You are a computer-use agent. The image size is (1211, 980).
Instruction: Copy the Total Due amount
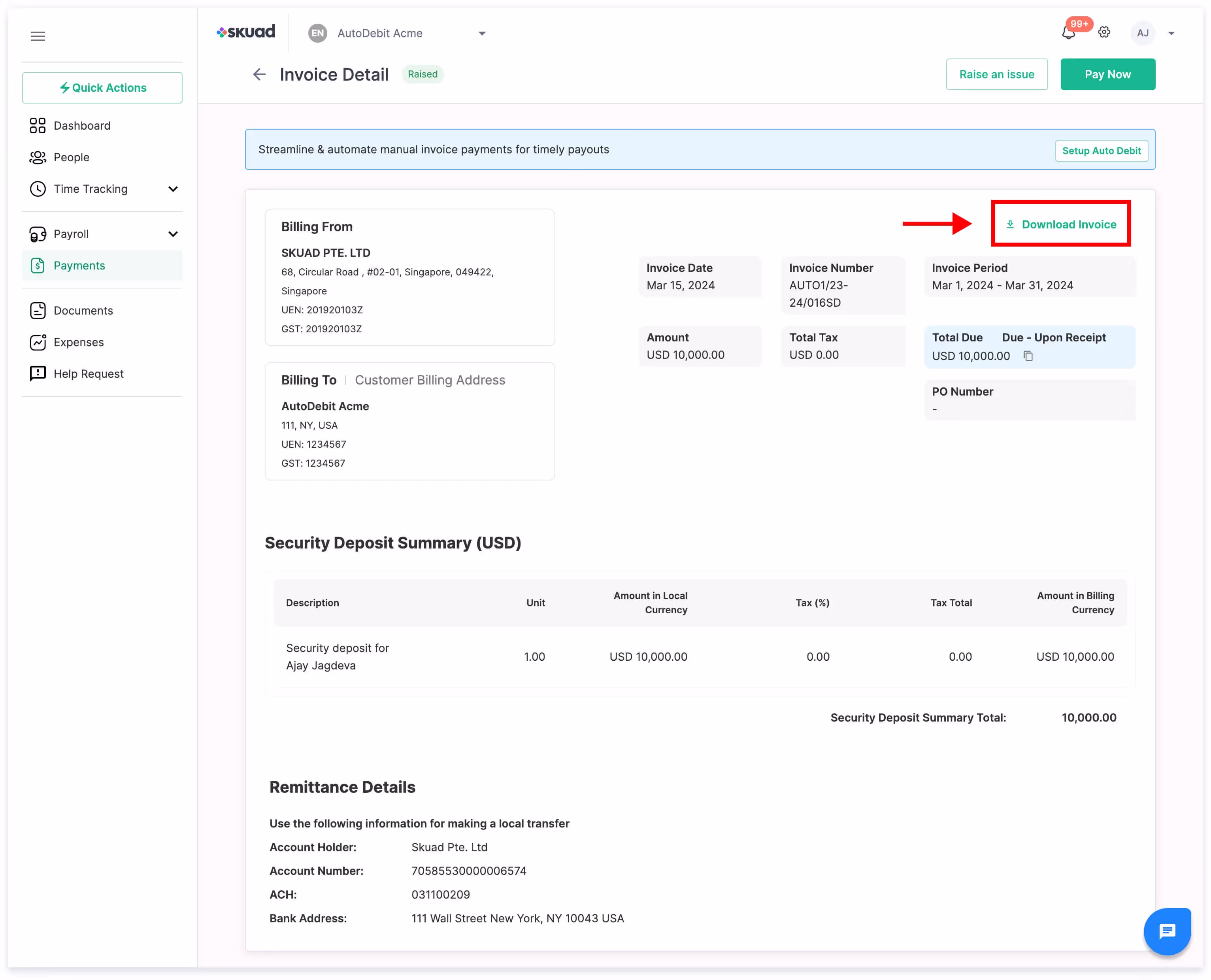pos(1028,356)
